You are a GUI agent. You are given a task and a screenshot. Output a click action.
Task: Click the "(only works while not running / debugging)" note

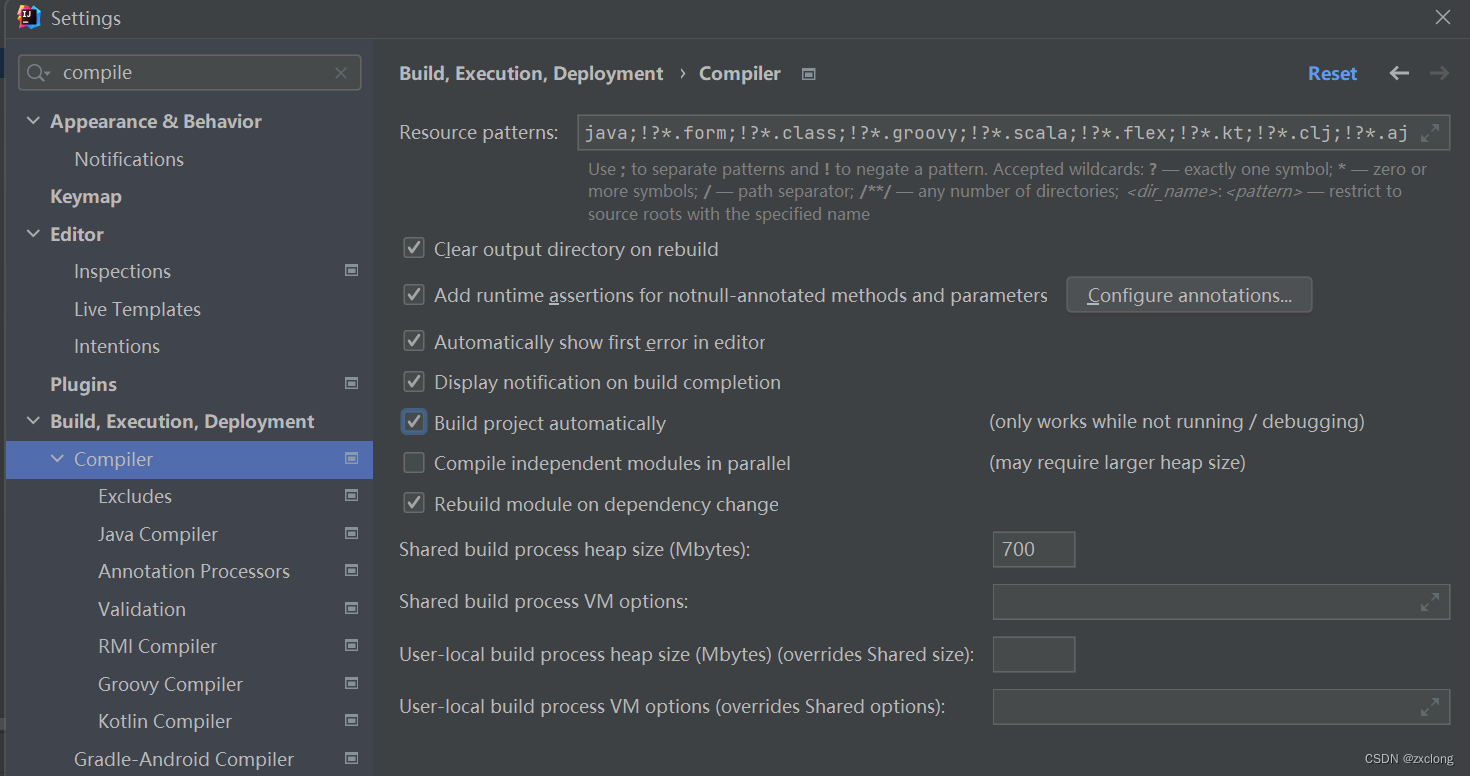coord(1177,422)
